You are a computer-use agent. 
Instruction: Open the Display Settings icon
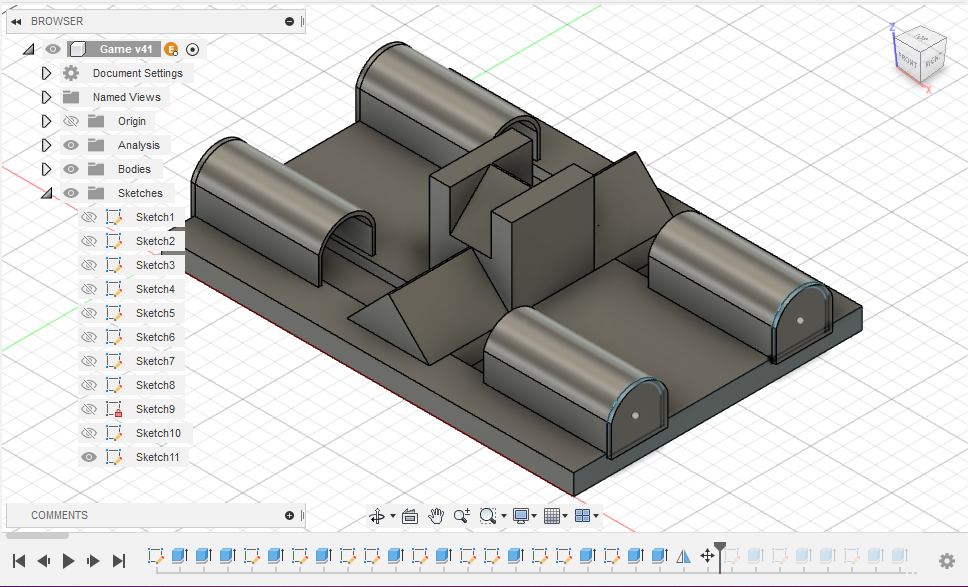click(520, 515)
